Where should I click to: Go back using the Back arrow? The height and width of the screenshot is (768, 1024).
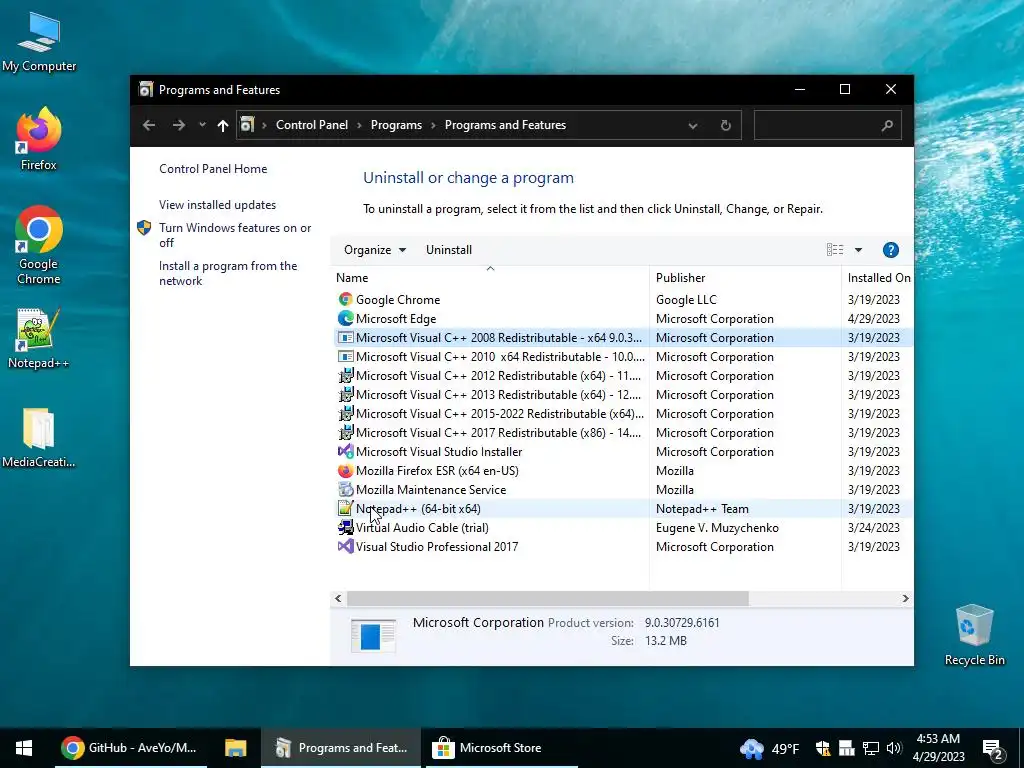click(x=149, y=125)
